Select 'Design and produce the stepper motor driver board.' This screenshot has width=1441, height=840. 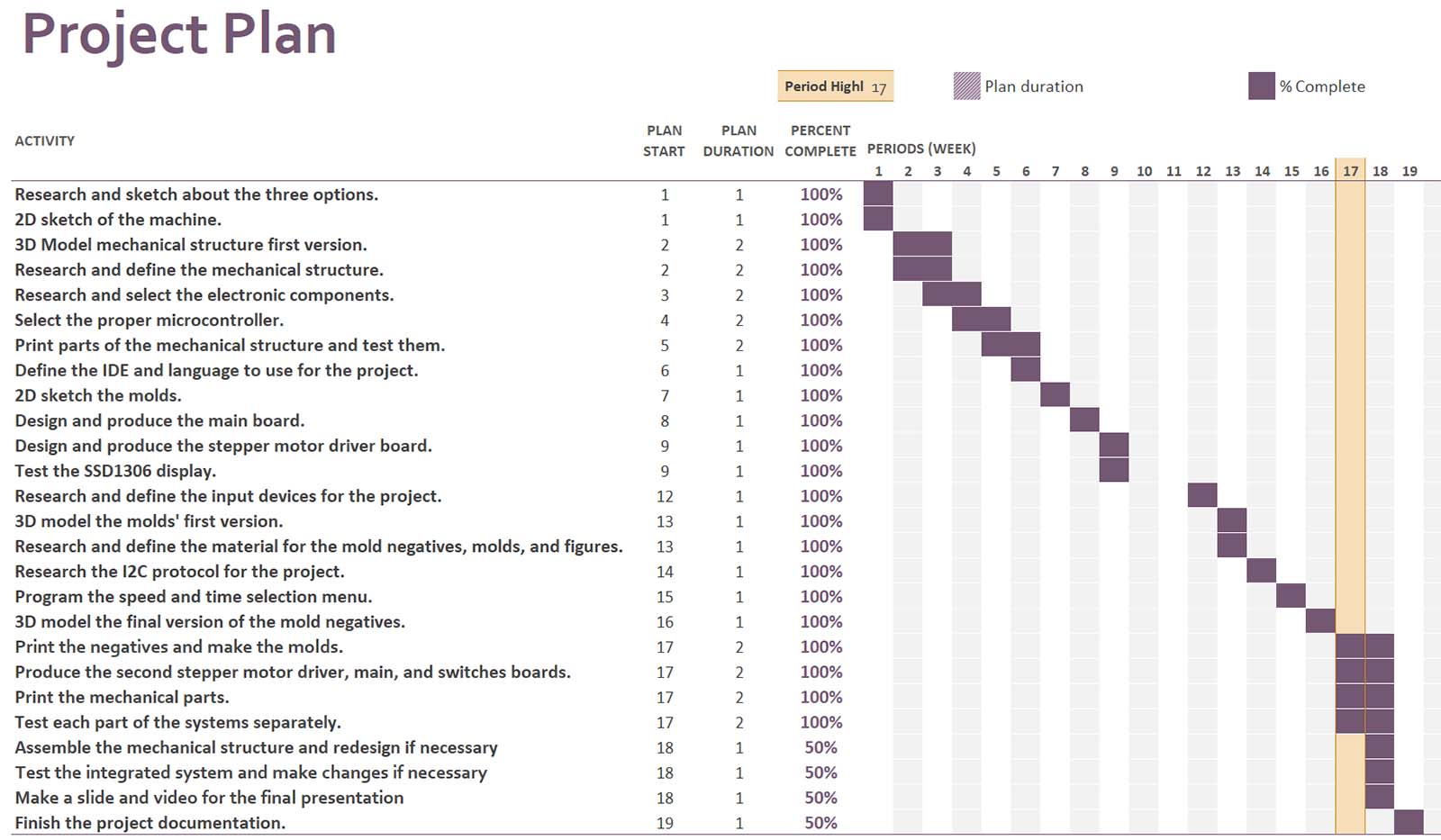223,447
